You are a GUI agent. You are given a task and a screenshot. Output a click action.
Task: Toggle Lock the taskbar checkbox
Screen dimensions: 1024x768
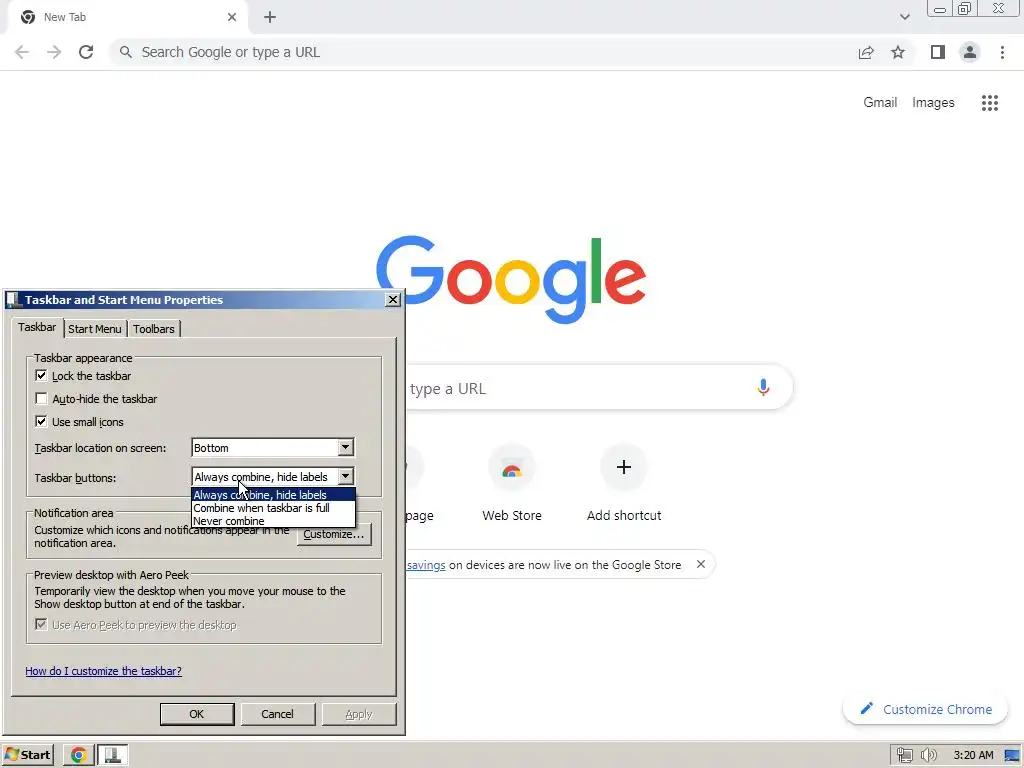click(41, 376)
